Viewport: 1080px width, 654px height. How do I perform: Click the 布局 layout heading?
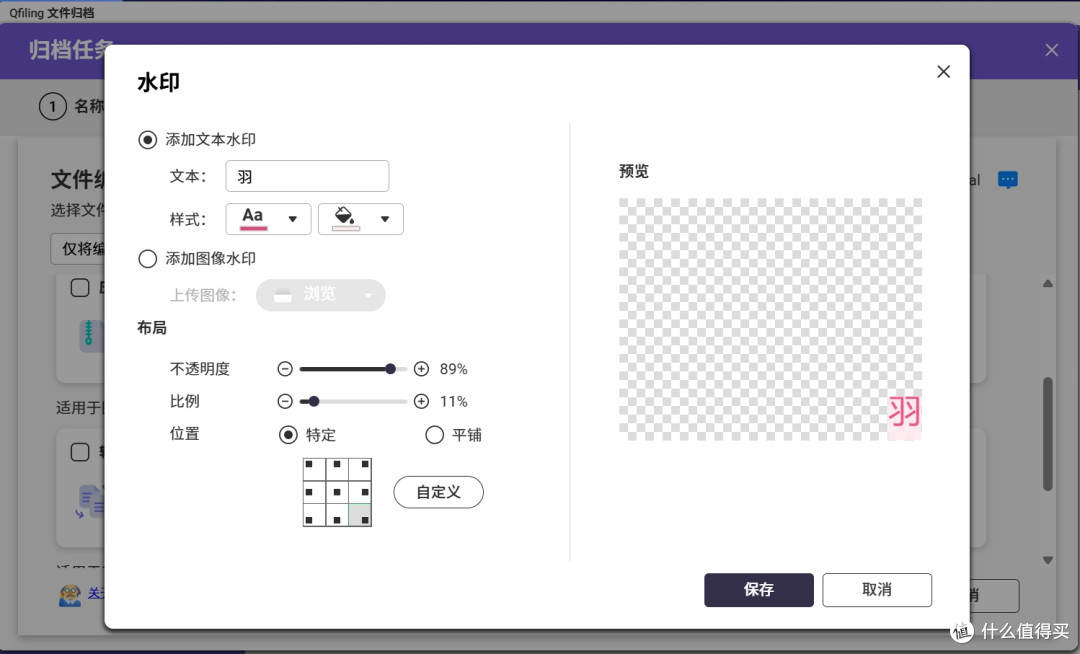[152, 328]
